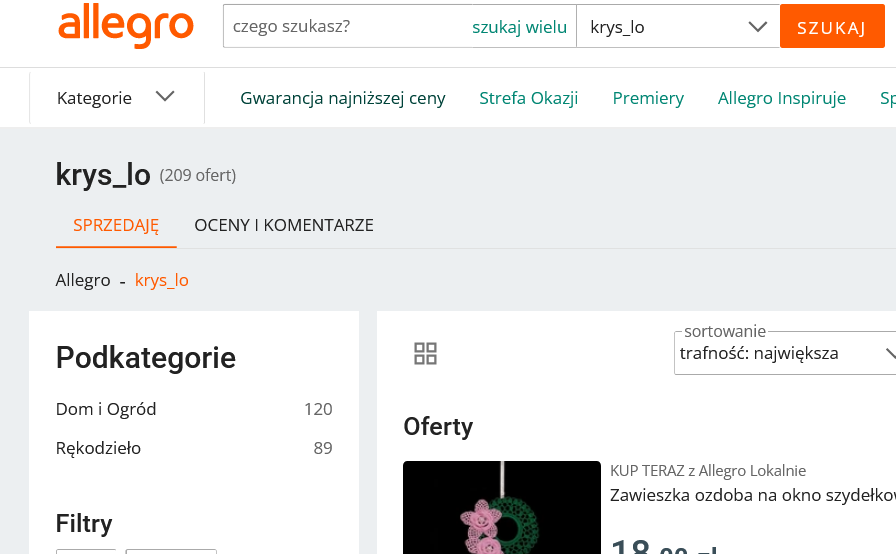
Task: Visit Allegro Inspiruje link
Action: tap(782, 98)
